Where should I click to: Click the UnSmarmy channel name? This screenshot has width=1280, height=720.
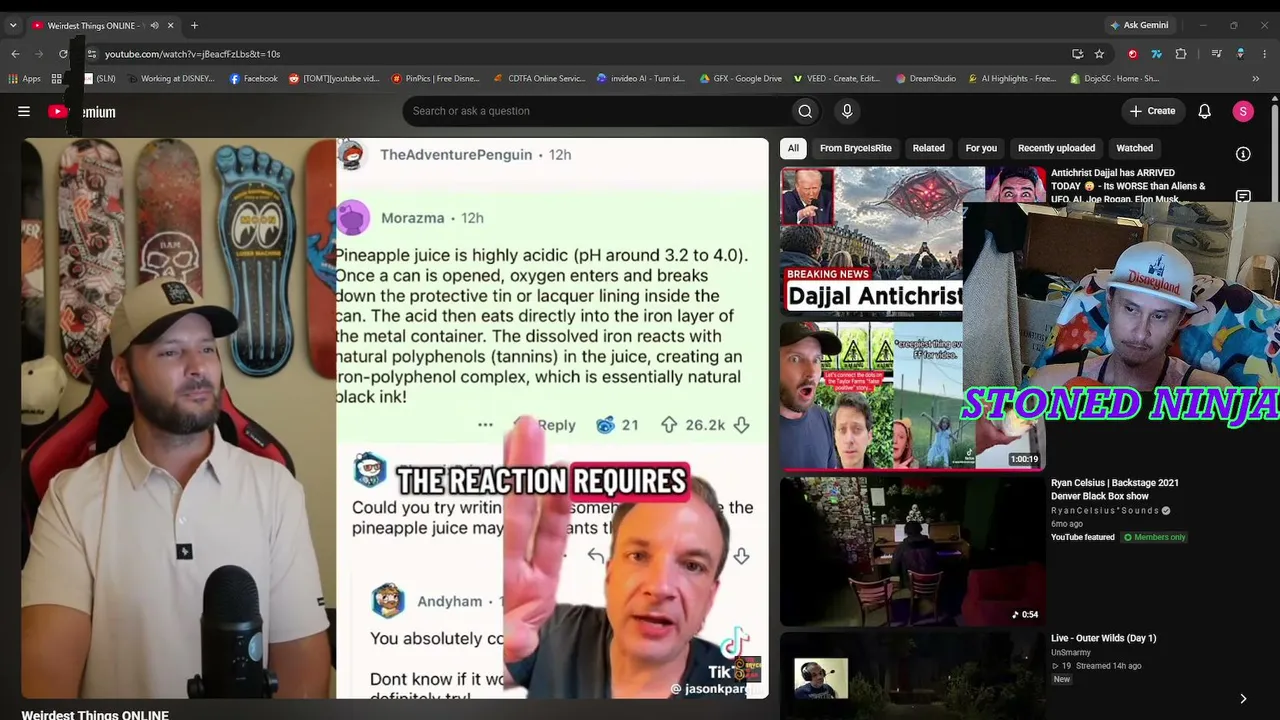(1070, 652)
